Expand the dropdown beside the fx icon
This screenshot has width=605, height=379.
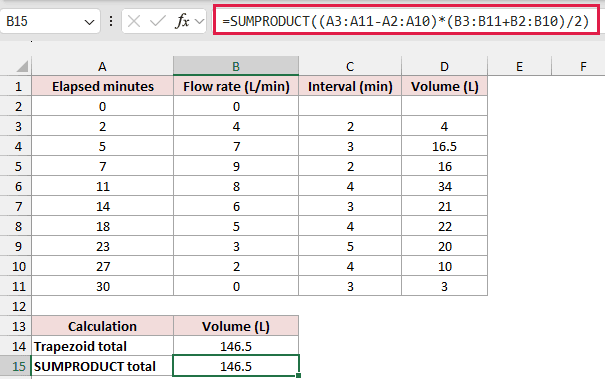199,21
